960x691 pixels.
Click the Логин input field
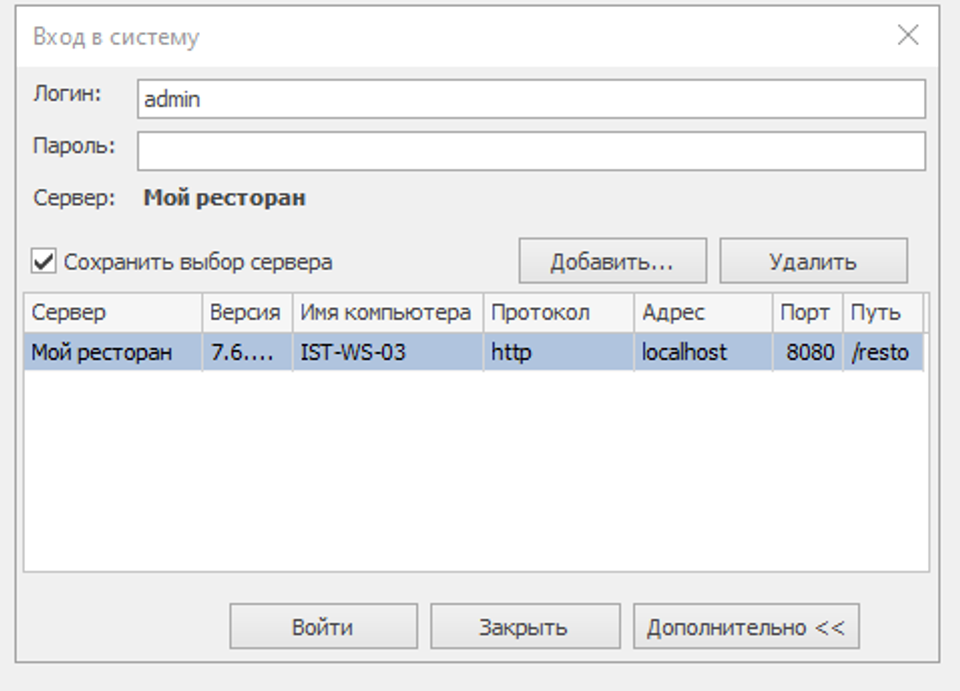click(530, 99)
